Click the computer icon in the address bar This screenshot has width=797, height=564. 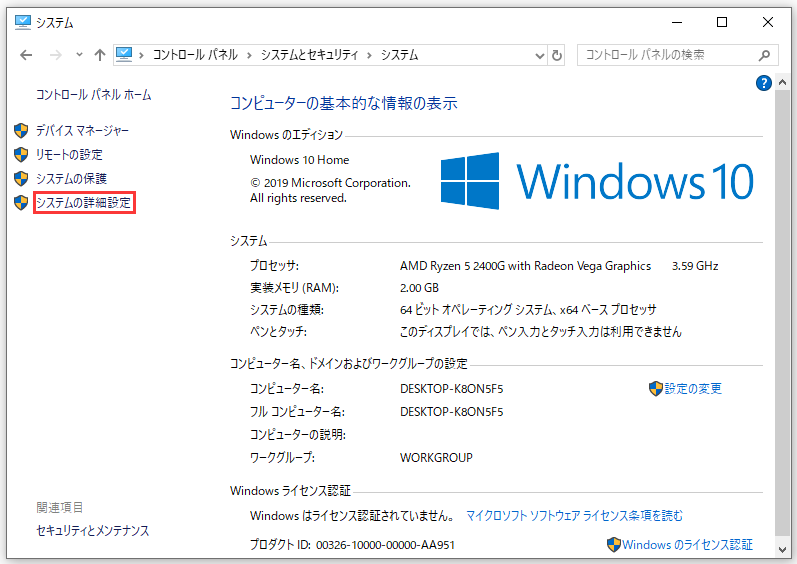tap(124, 55)
